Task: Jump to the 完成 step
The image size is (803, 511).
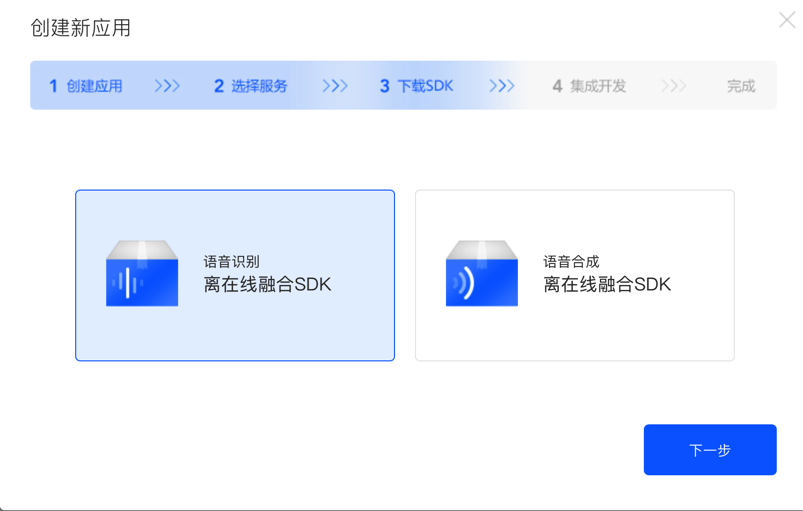Action: [741, 86]
